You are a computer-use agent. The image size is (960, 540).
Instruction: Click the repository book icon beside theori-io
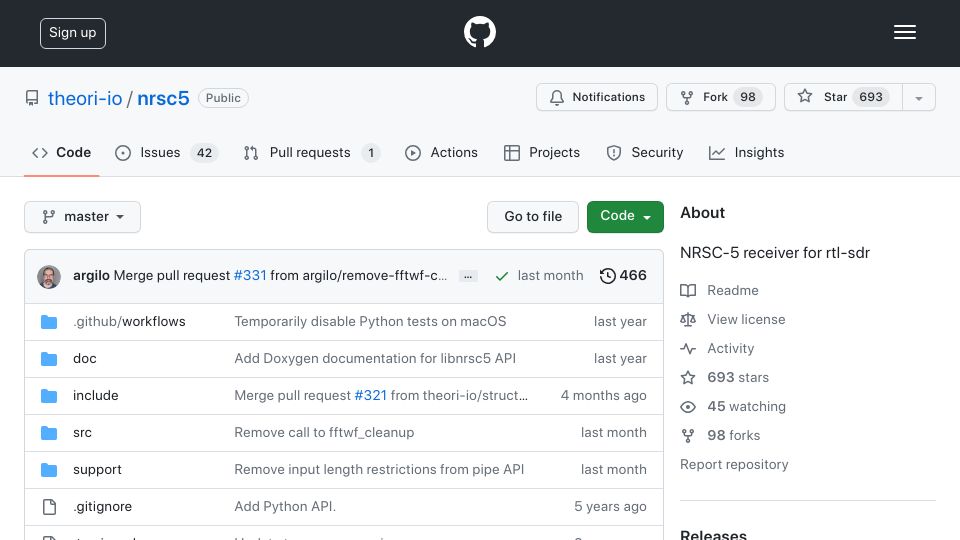(x=32, y=98)
